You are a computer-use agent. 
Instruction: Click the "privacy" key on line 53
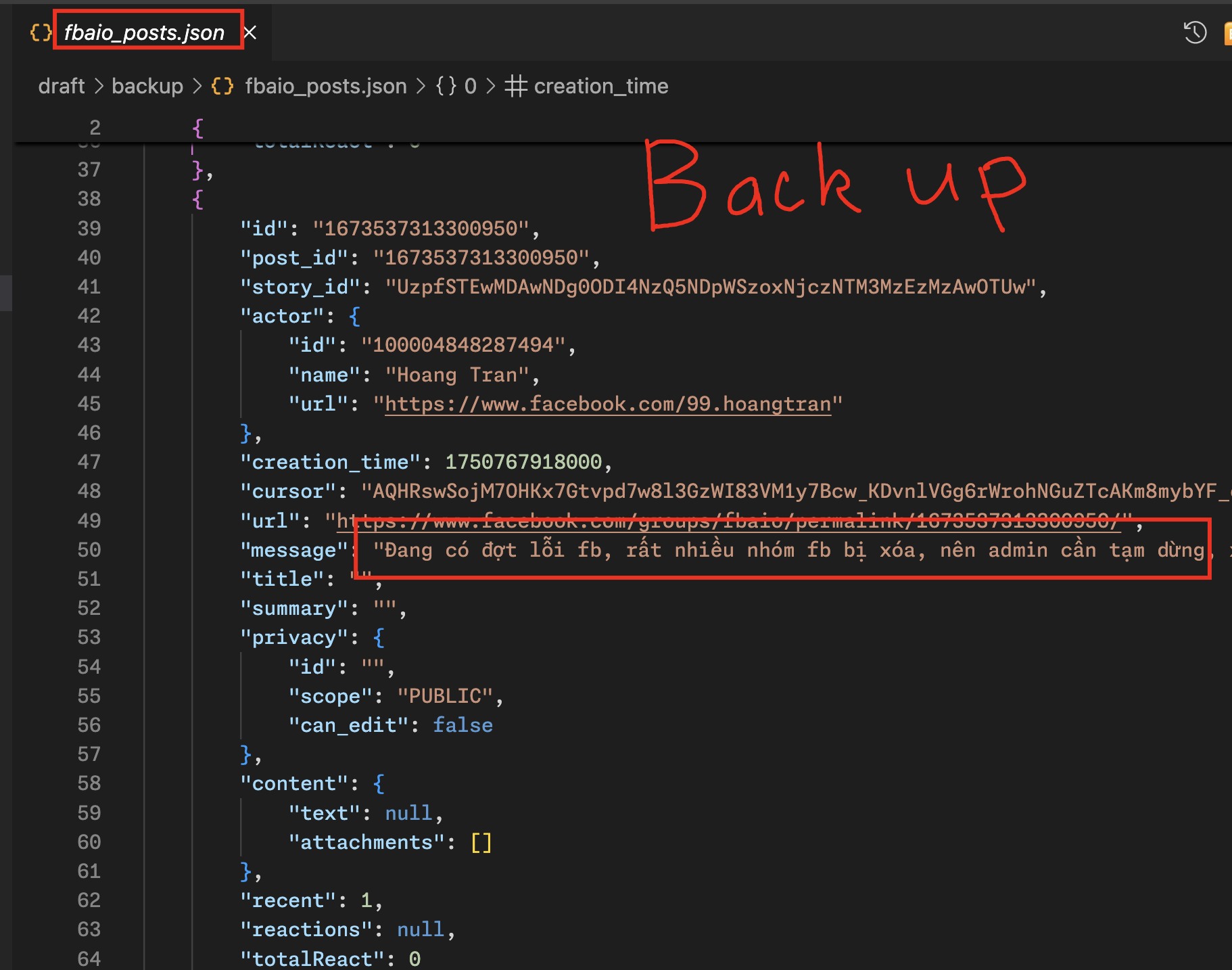(293, 637)
